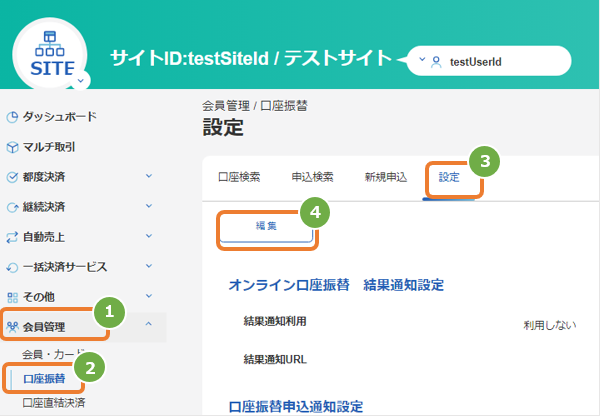Switch to the 口座検索 tab
Screen dimensions: 600x418
point(239,177)
